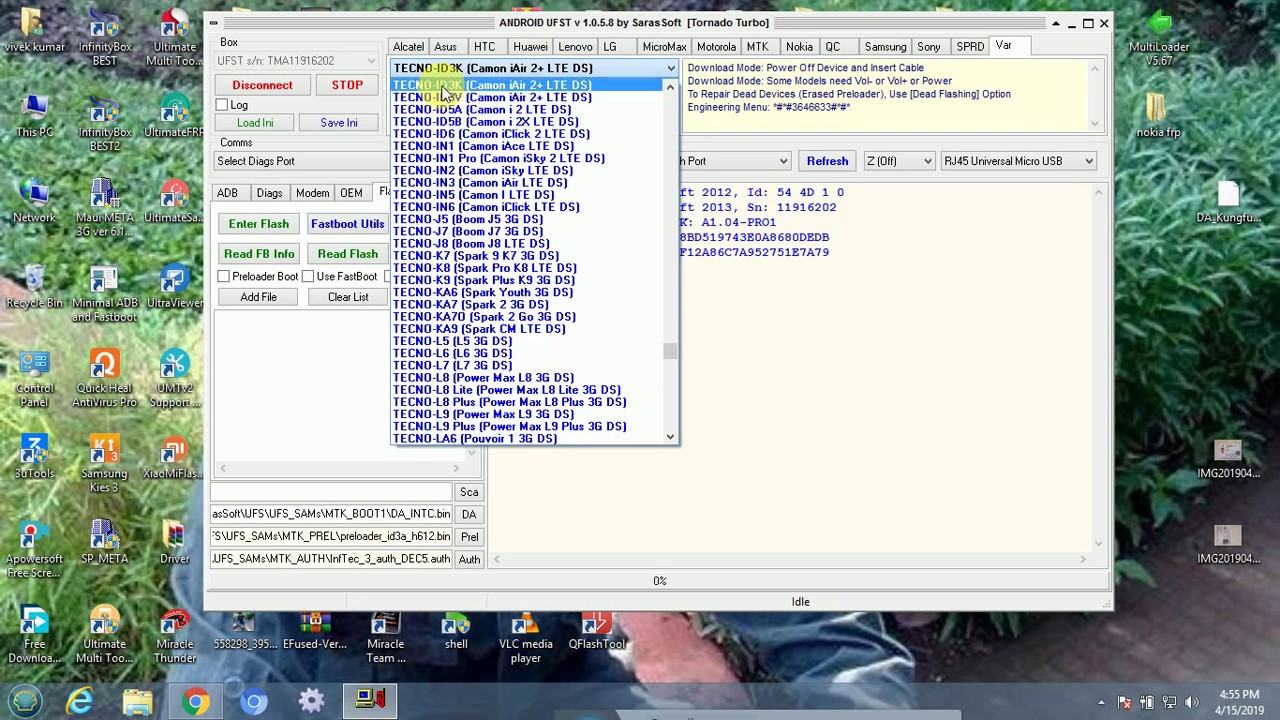Open the Modem tab
This screenshot has height=720, width=1280.
[x=312, y=193]
